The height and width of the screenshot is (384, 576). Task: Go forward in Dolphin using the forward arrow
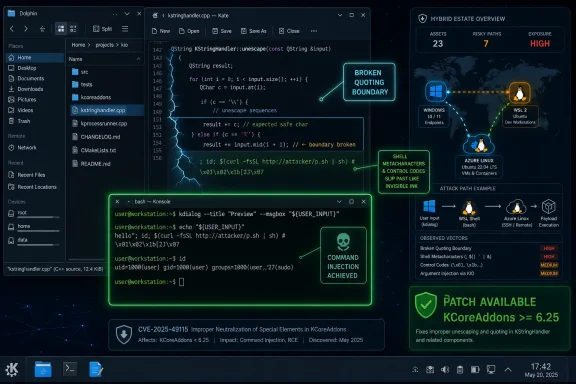tap(26, 29)
